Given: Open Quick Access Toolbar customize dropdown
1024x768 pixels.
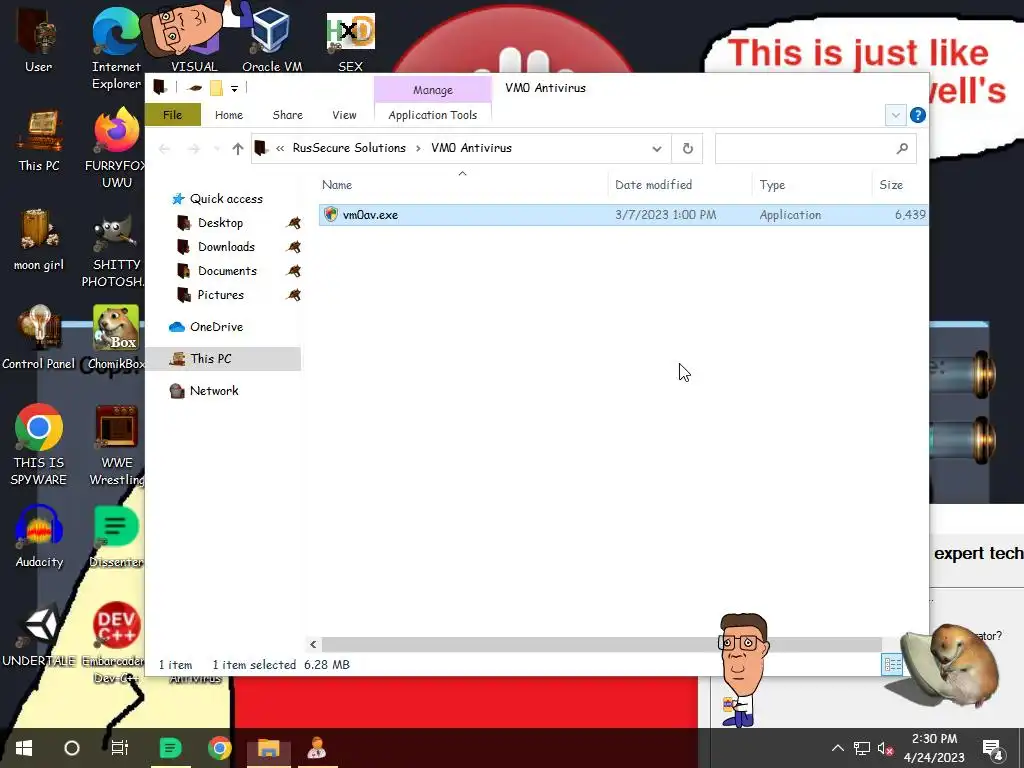Looking at the screenshot, I should click(234, 88).
